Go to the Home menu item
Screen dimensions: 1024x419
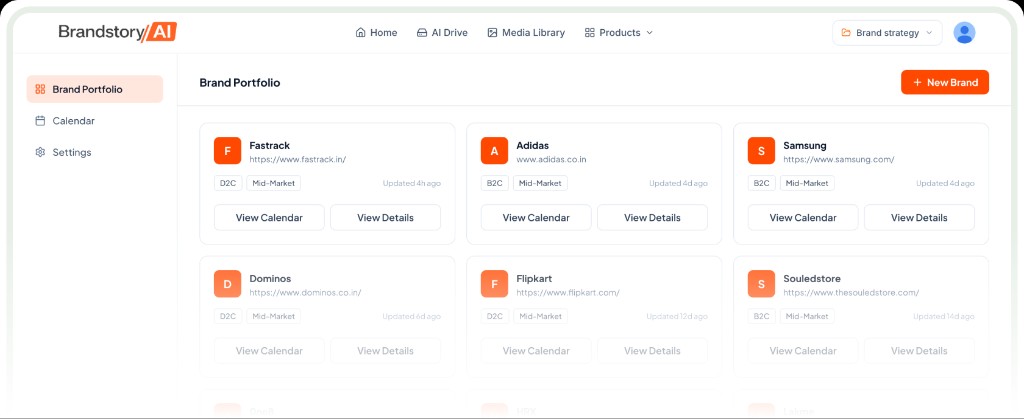pos(376,33)
